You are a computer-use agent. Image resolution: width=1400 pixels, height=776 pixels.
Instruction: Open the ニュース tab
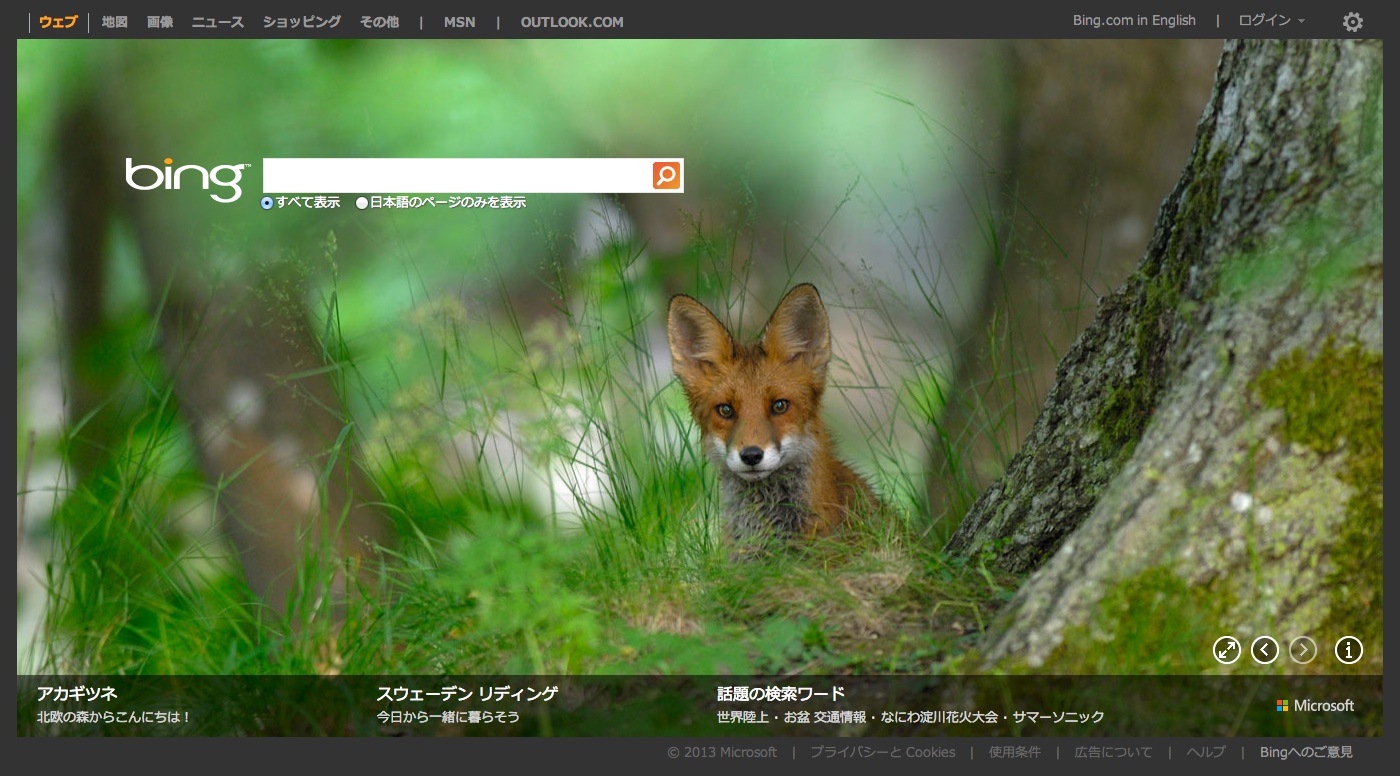[217, 22]
